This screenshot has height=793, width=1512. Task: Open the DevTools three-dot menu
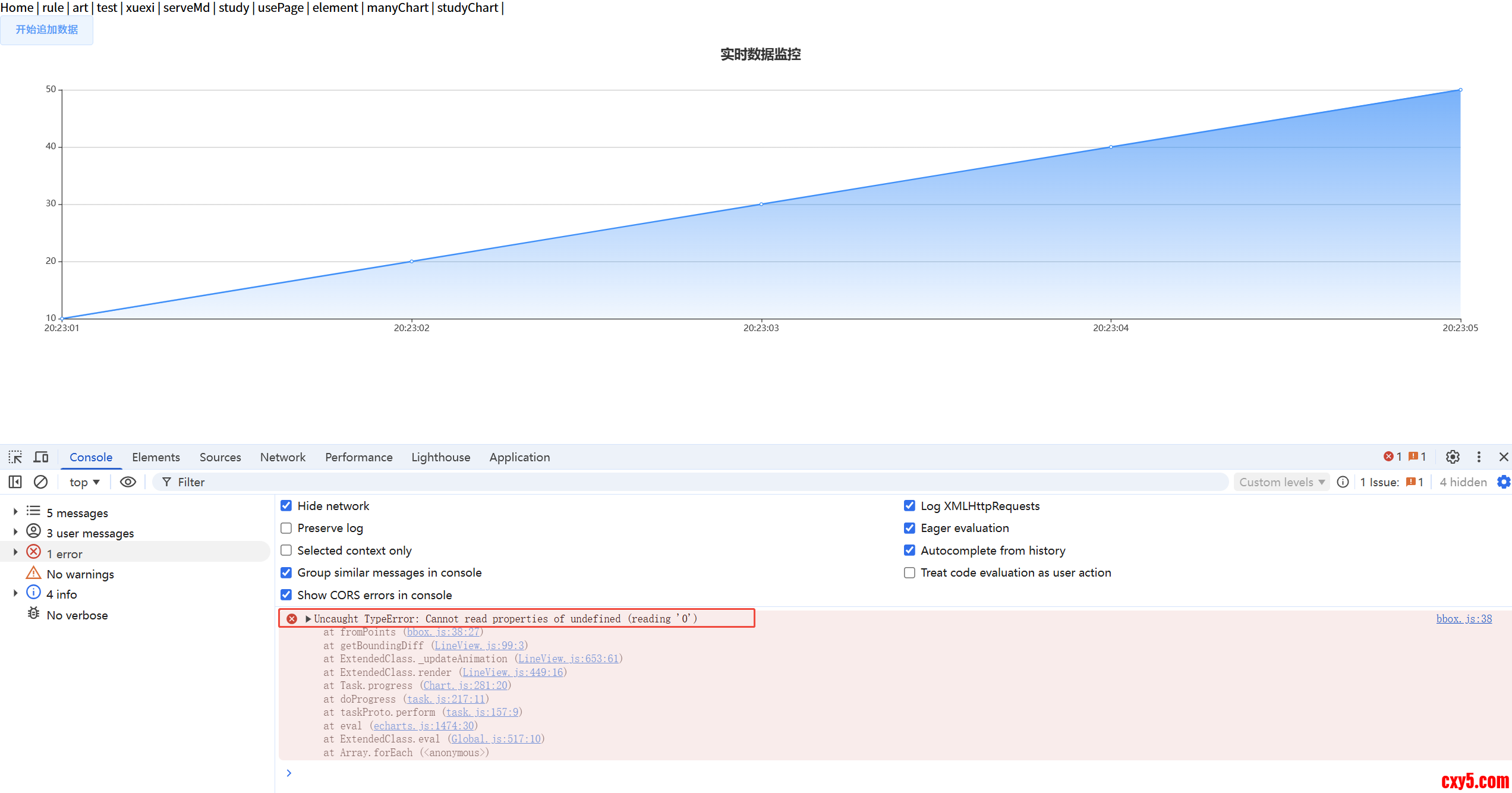(x=1479, y=457)
